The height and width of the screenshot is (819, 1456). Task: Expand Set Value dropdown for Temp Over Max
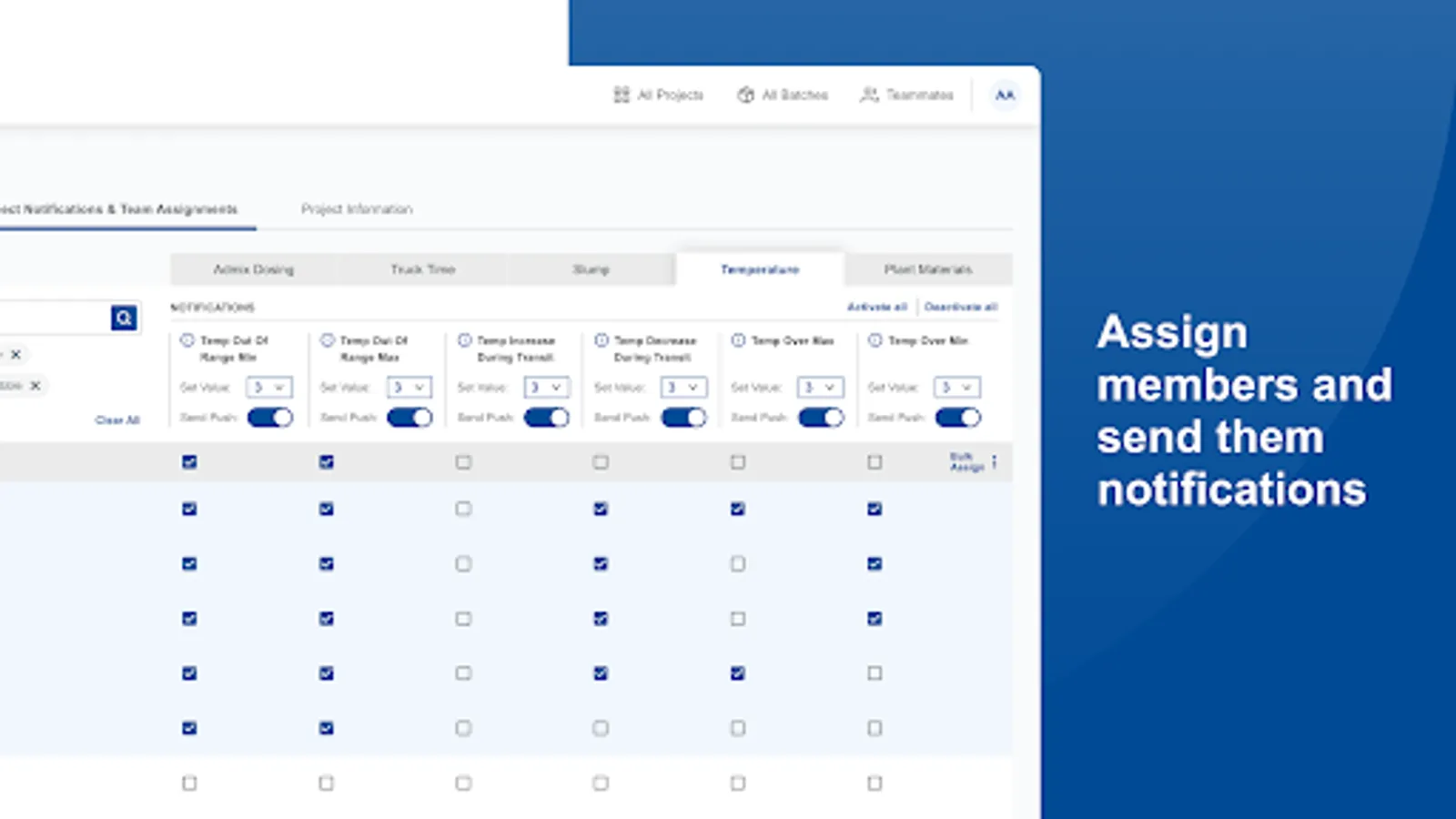point(820,388)
